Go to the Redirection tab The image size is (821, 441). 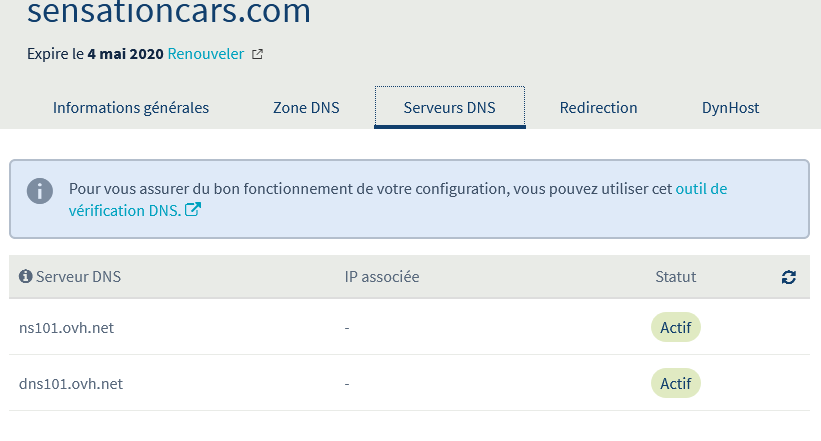point(598,108)
